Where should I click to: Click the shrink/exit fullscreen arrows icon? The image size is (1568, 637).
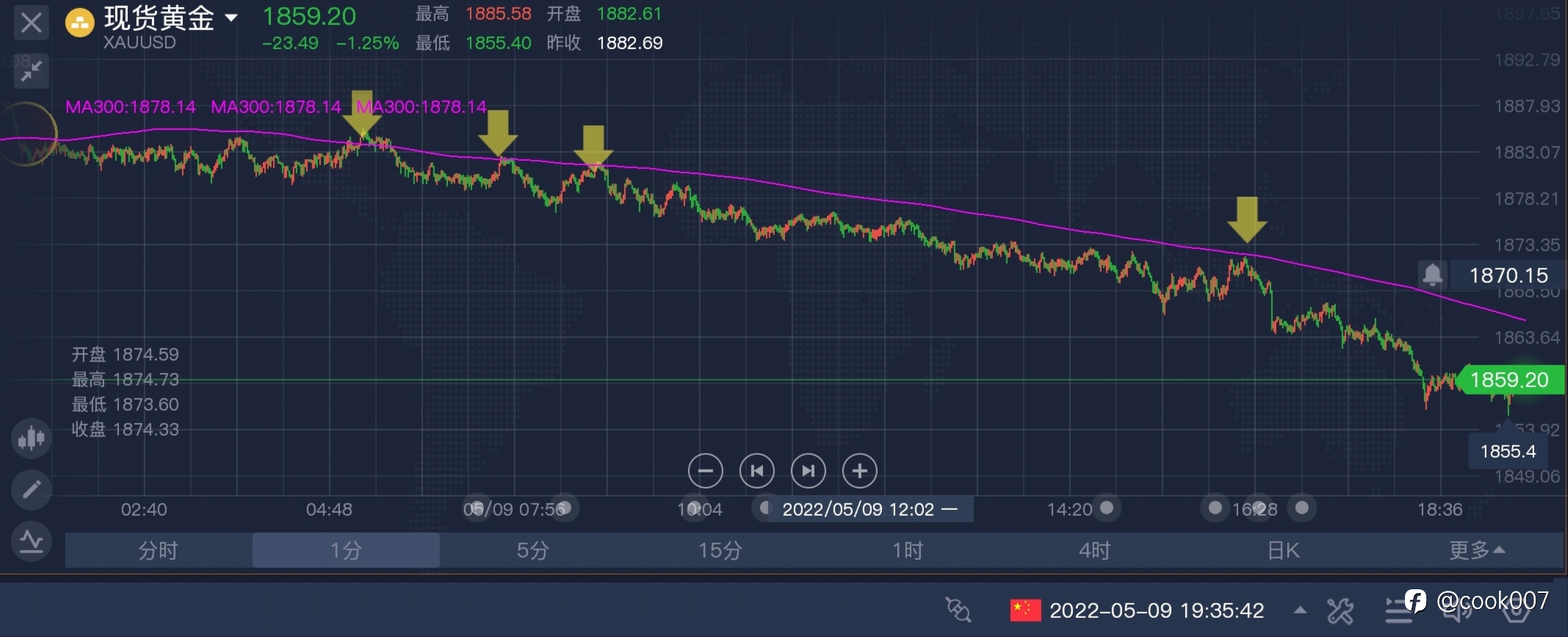tap(31, 71)
